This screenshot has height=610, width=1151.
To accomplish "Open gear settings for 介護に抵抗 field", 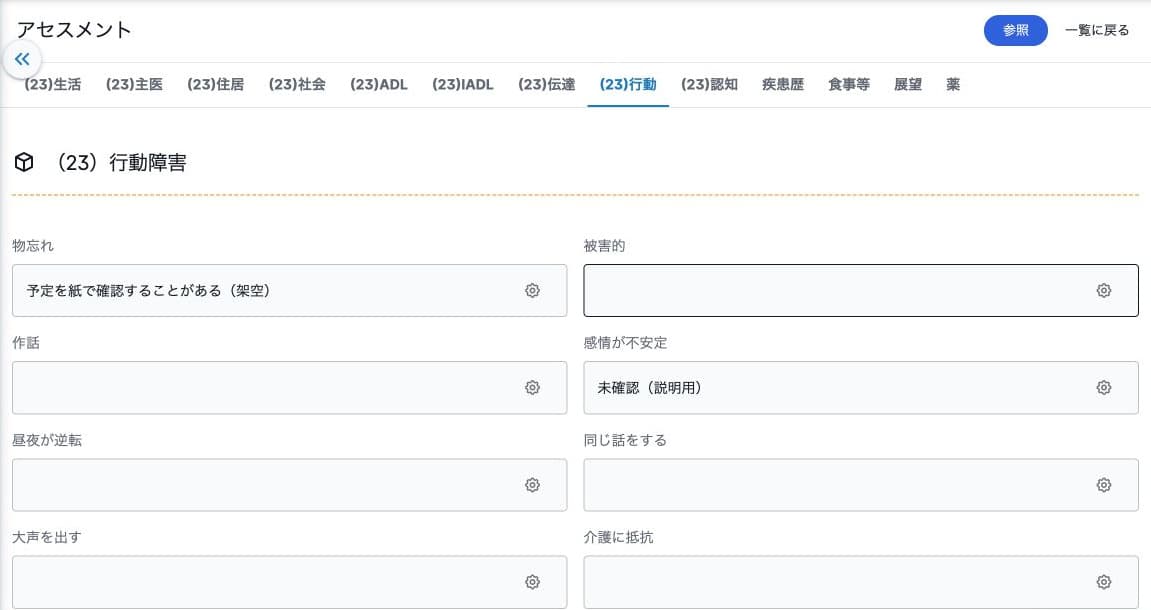I will tap(1103, 582).
